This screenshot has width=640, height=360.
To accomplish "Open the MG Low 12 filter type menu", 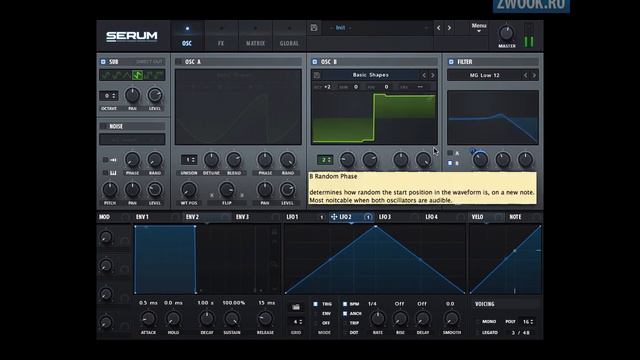I will [x=484, y=76].
